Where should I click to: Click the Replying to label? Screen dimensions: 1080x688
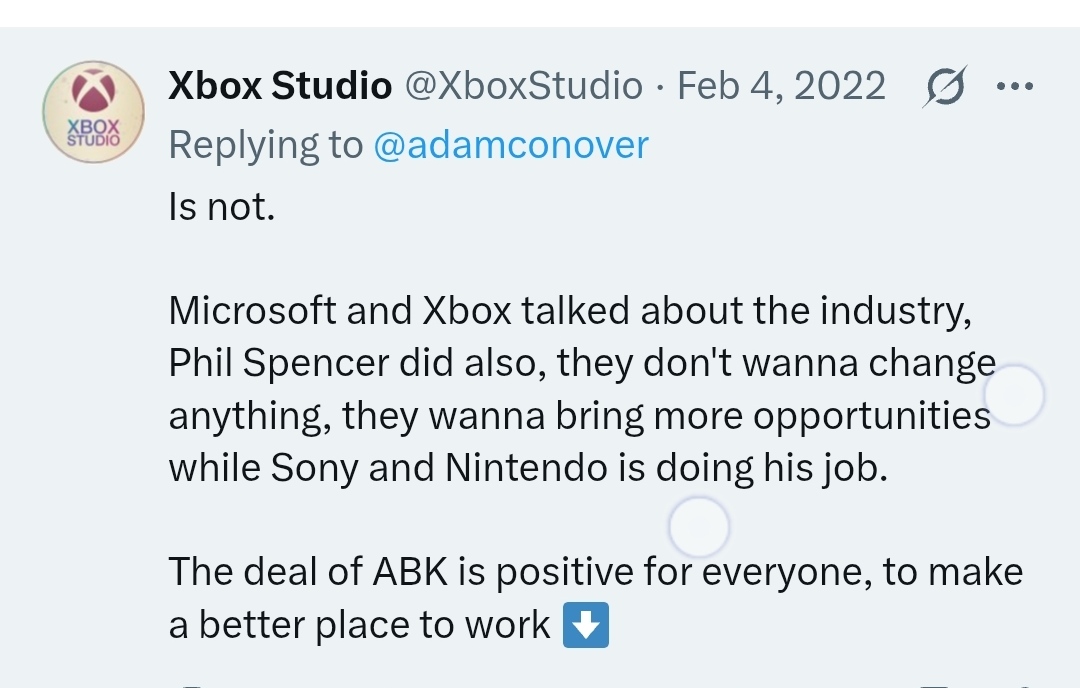tap(266, 145)
